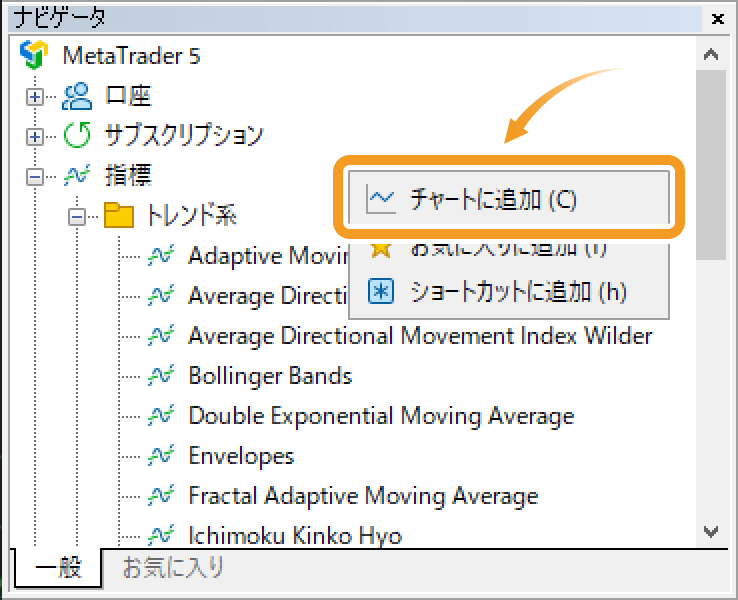
Task: Switch to the 一般 tab
Action: (x=57, y=568)
